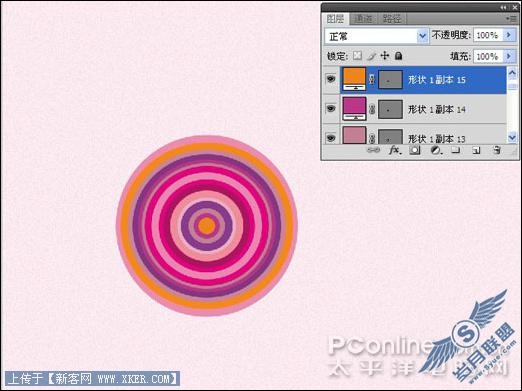
Task: Click the 不透明度 opacity value field
Action: click(x=488, y=35)
